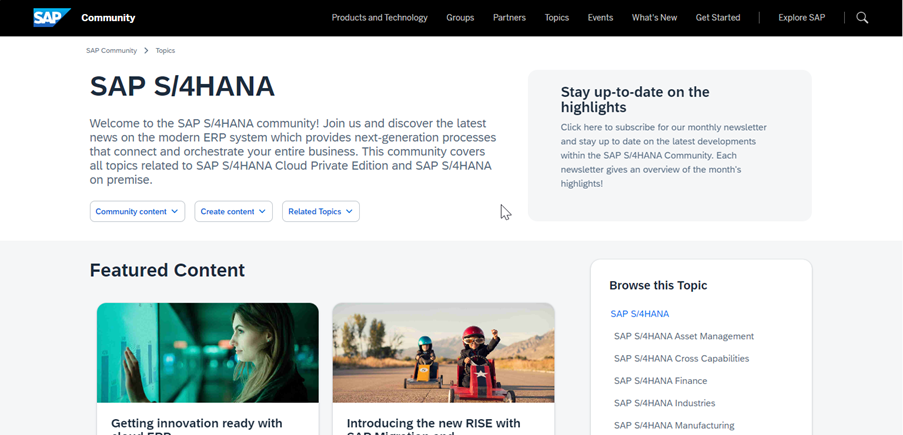Image resolution: width=903 pixels, height=435 pixels.
Task: Open the Products and Technology menu
Action: [x=379, y=18]
